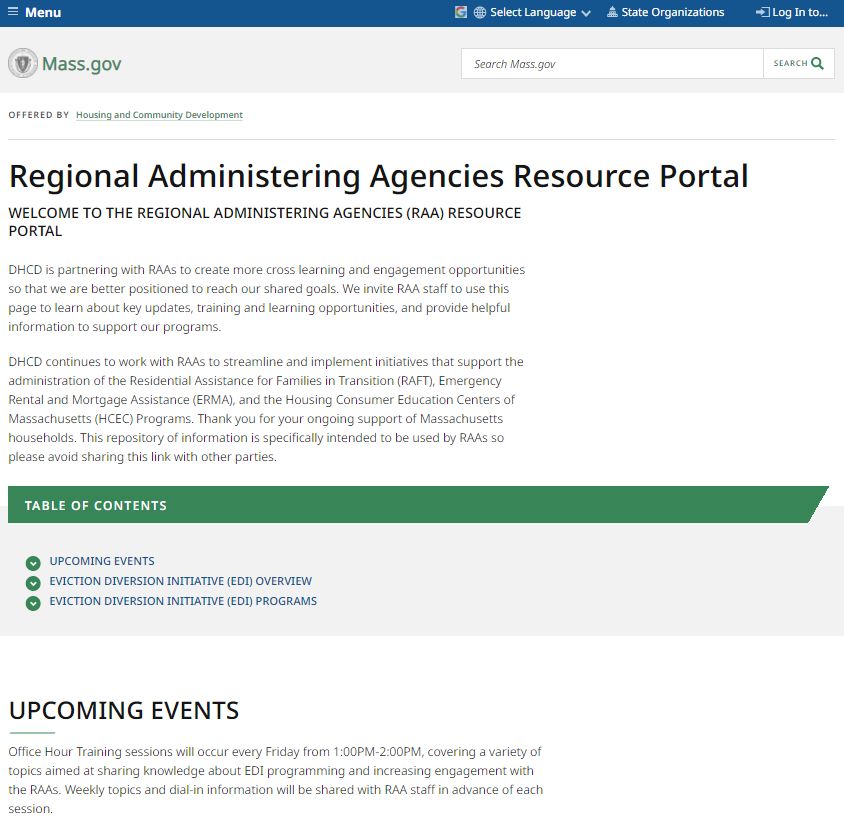Click the magnifying glass search icon
Image resolution: width=844 pixels, height=825 pixels.
click(x=817, y=64)
